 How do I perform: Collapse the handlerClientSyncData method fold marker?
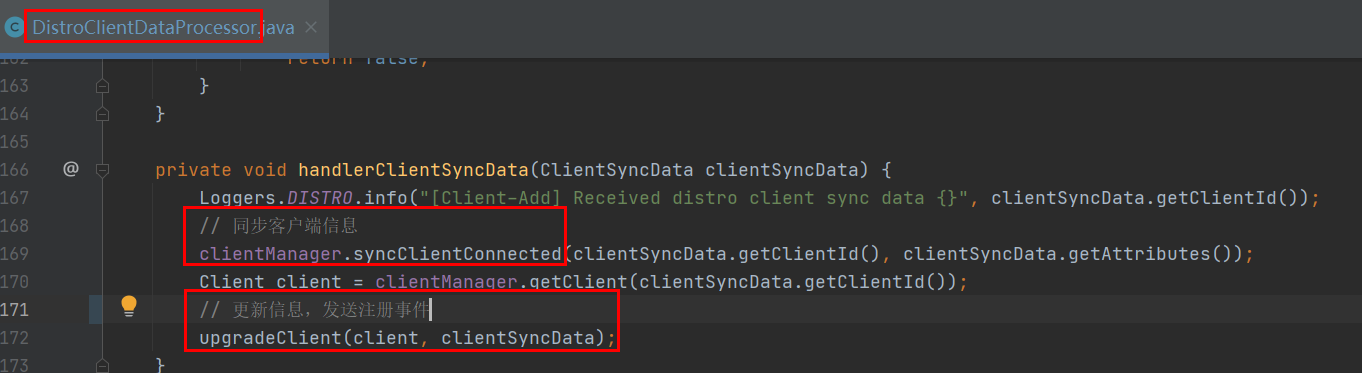pyautogui.click(x=102, y=170)
